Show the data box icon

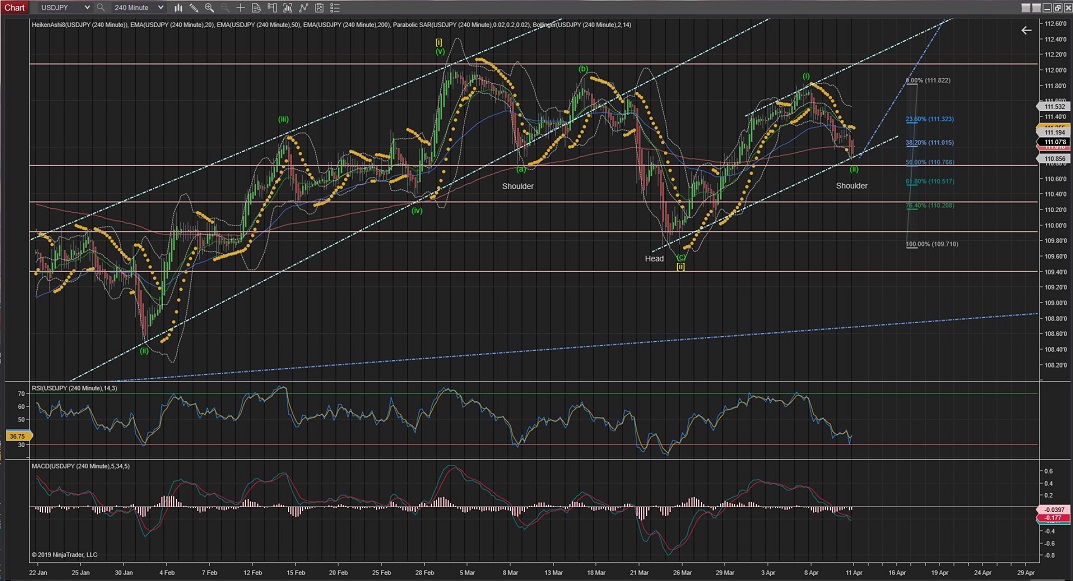256,7
